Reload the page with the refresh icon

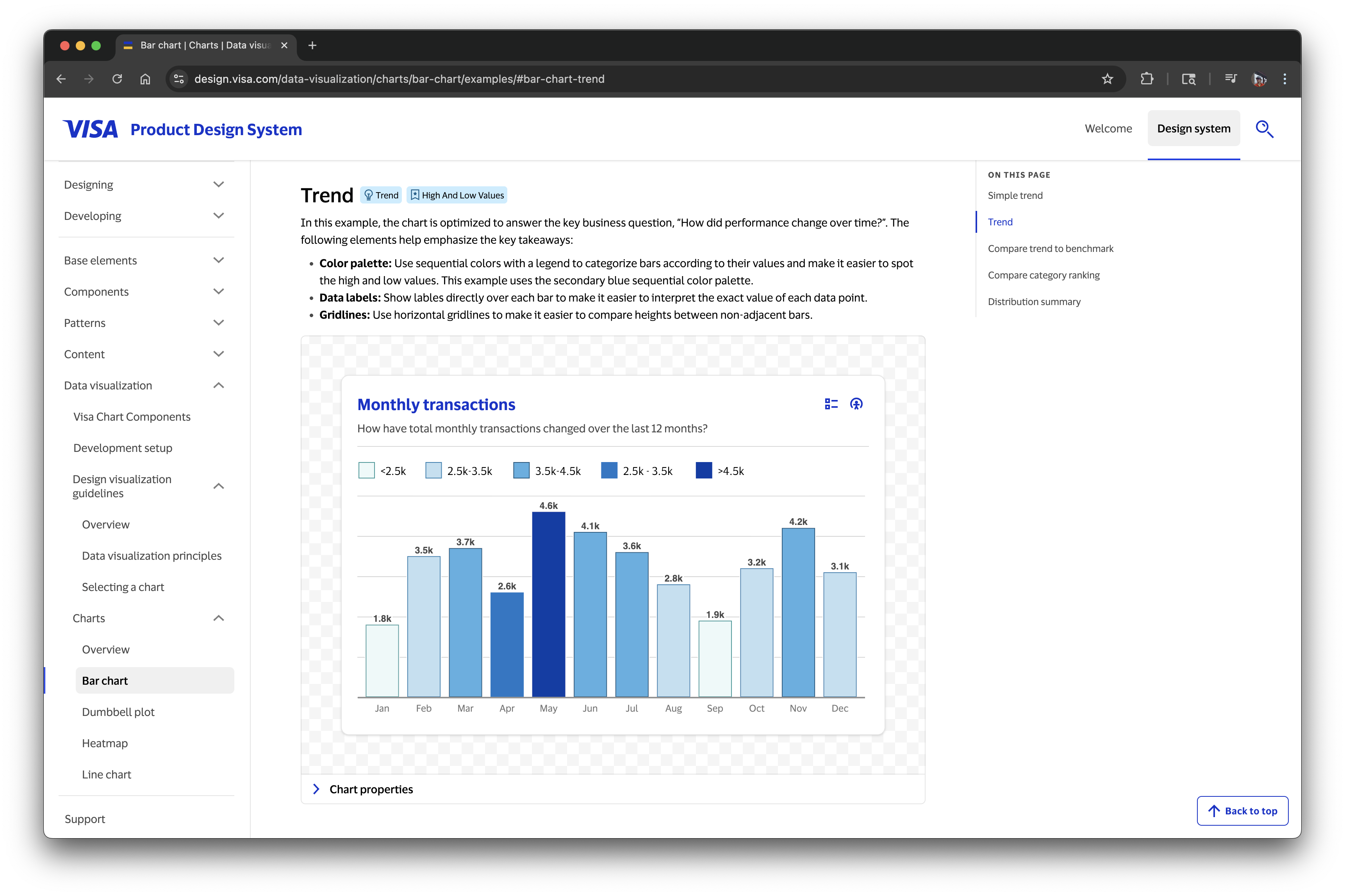point(117,79)
